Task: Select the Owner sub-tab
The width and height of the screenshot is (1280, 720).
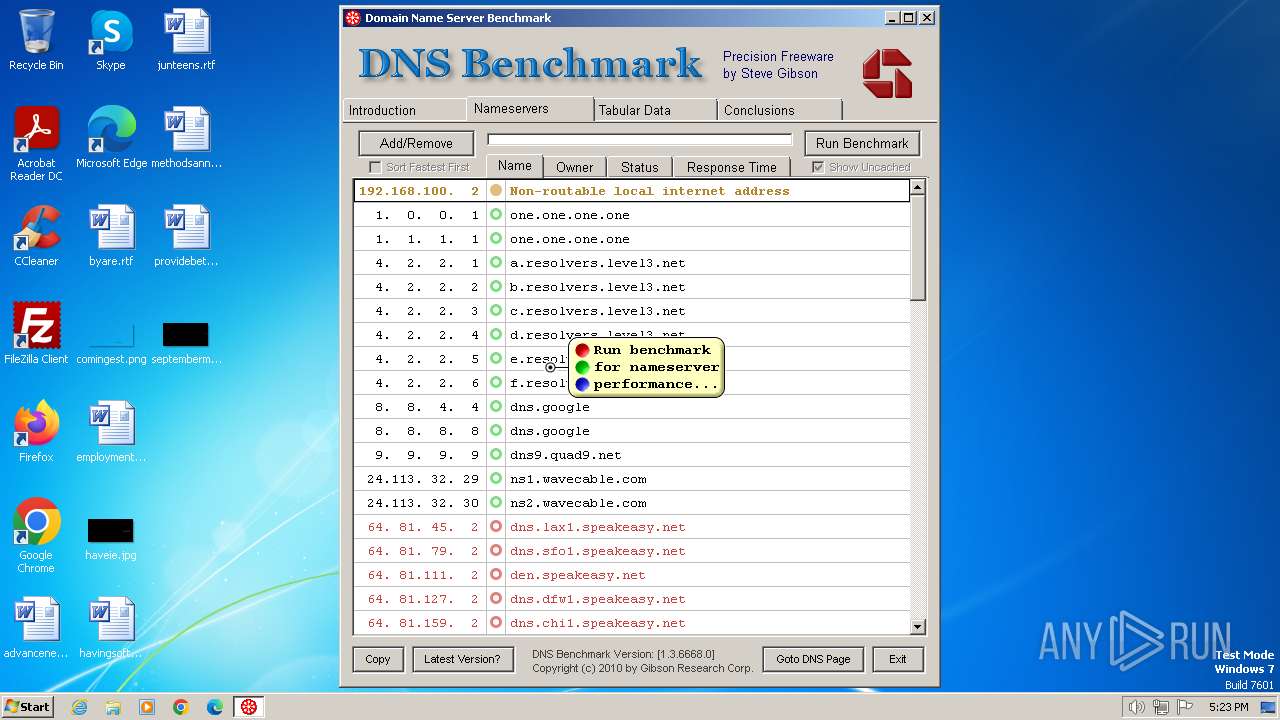Action: [x=574, y=167]
